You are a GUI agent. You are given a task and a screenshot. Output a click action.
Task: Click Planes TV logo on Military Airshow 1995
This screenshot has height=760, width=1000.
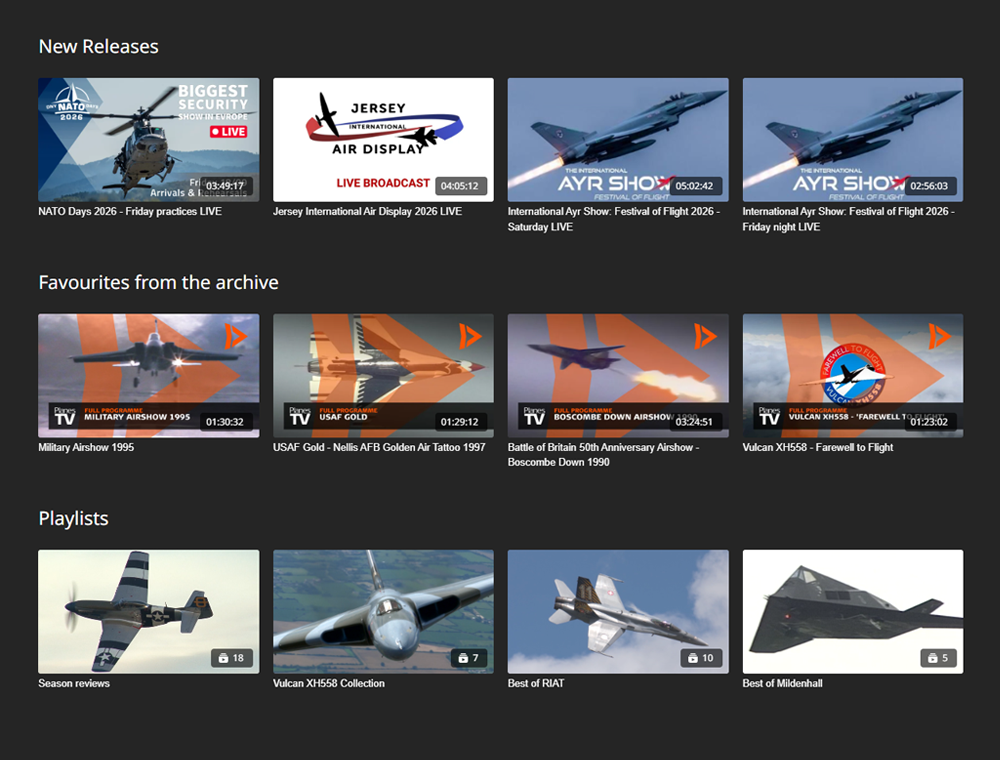pyautogui.click(x=64, y=416)
